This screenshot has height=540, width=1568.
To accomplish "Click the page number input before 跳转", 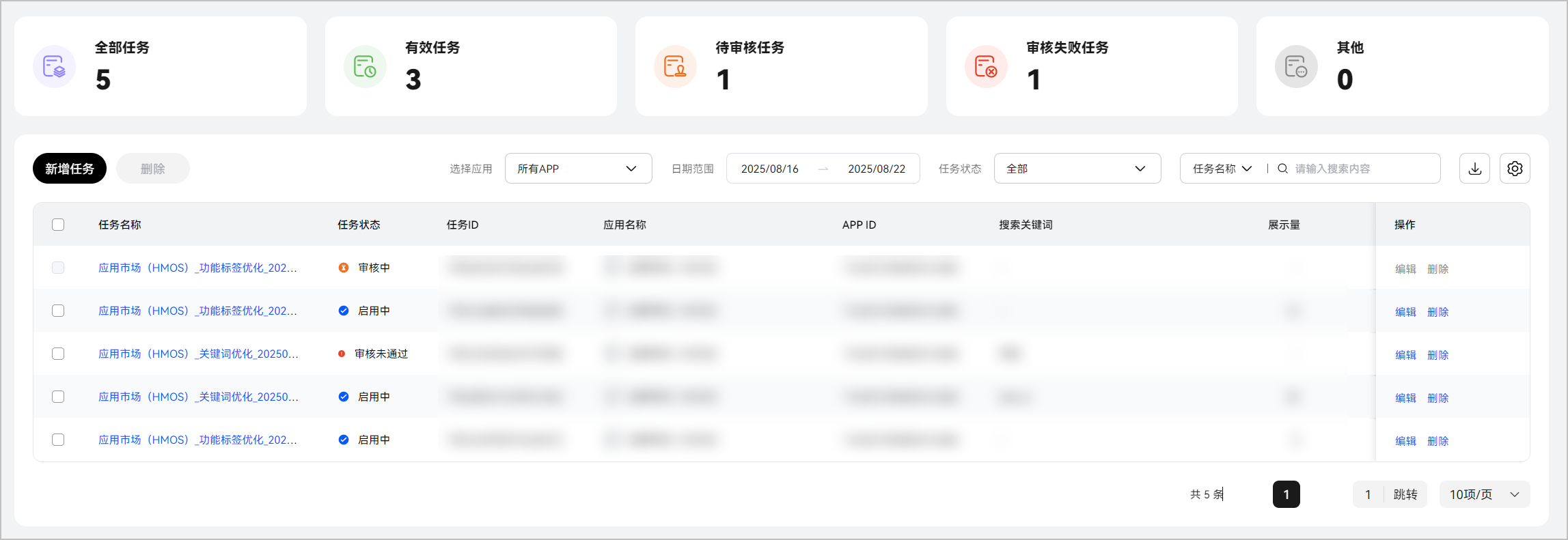I will pyautogui.click(x=1368, y=494).
